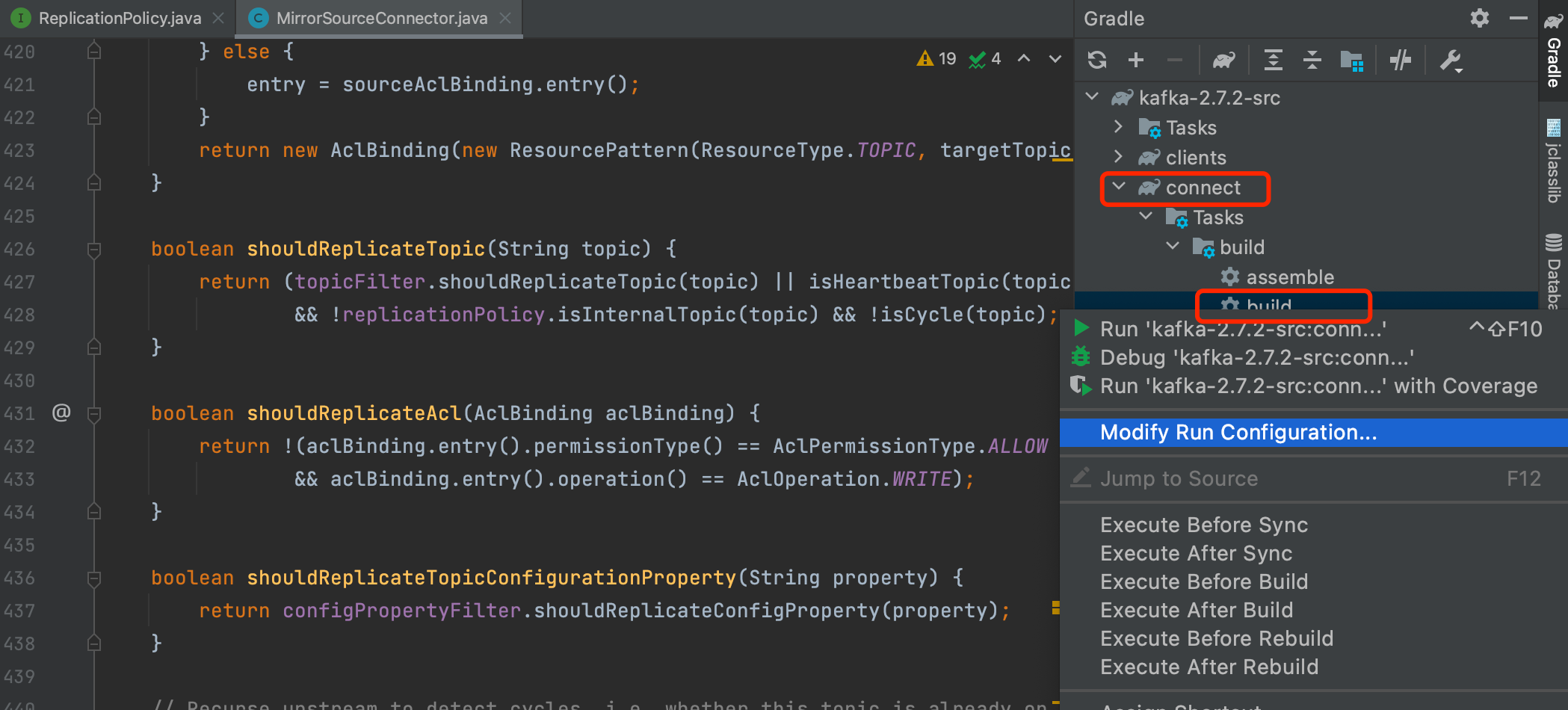Click the topicFilter field reference on line 427

(x=359, y=282)
